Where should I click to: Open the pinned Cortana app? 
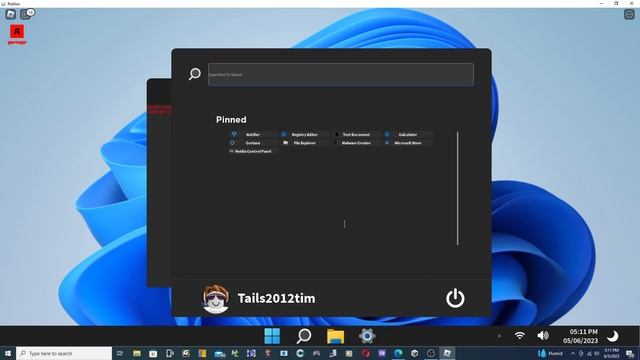click(253, 143)
